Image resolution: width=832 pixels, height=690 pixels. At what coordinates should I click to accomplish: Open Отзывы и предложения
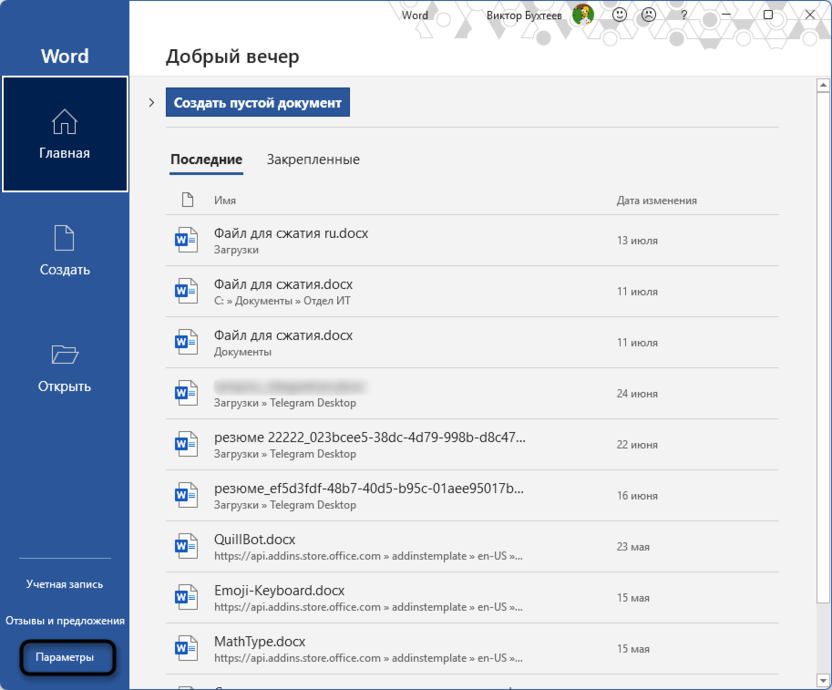(x=64, y=620)
